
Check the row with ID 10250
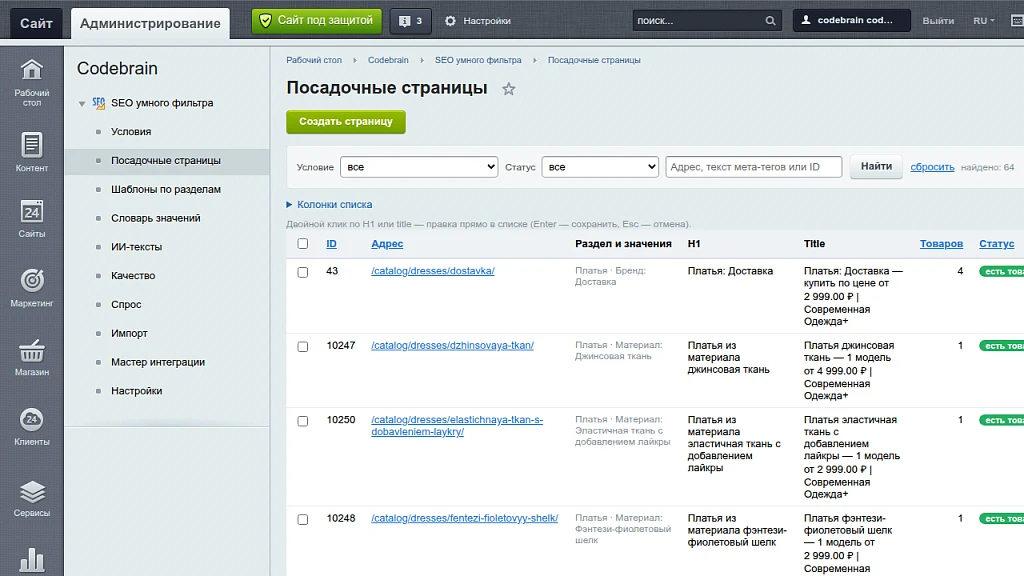(302, 421)
